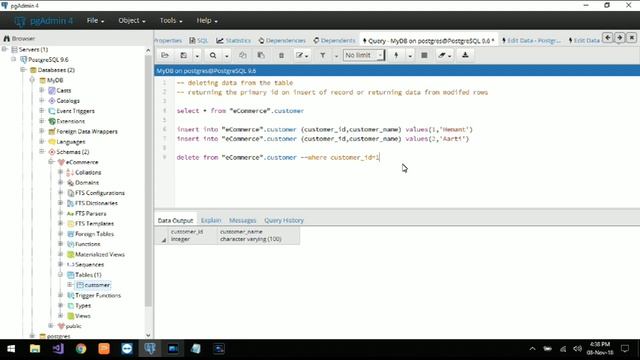Click the Filter funnel icon
Viewport: 640px width, 360px height.
(x=322, y=55)
